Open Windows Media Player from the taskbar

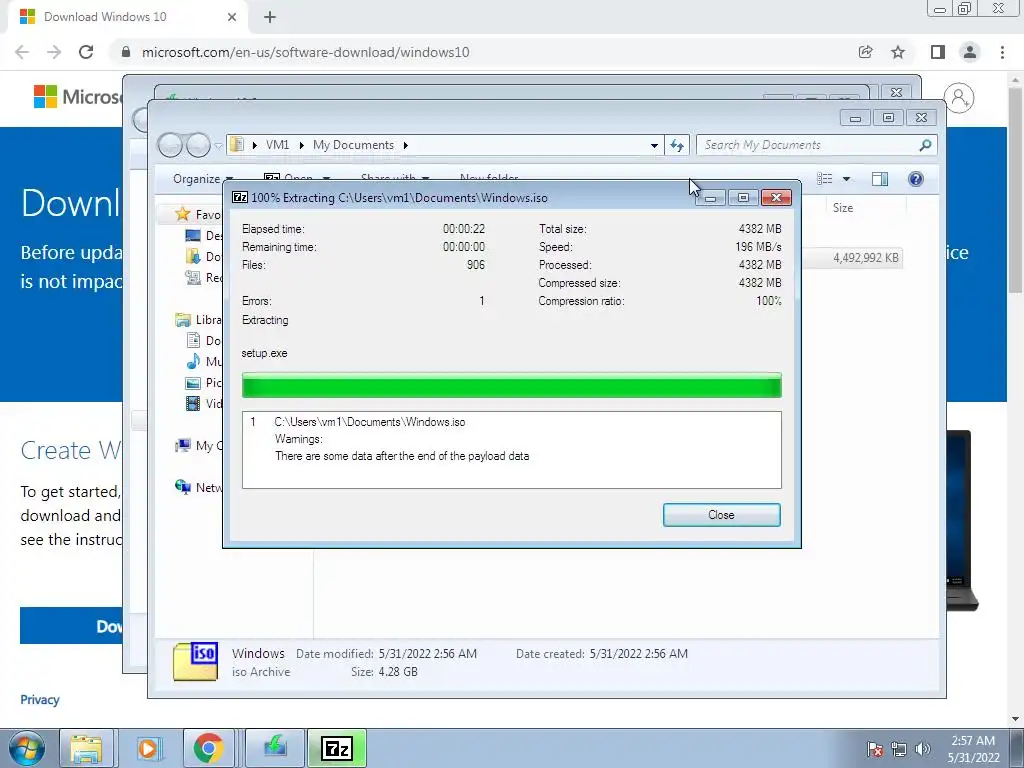pyautogui.click(x=148, y=748)
